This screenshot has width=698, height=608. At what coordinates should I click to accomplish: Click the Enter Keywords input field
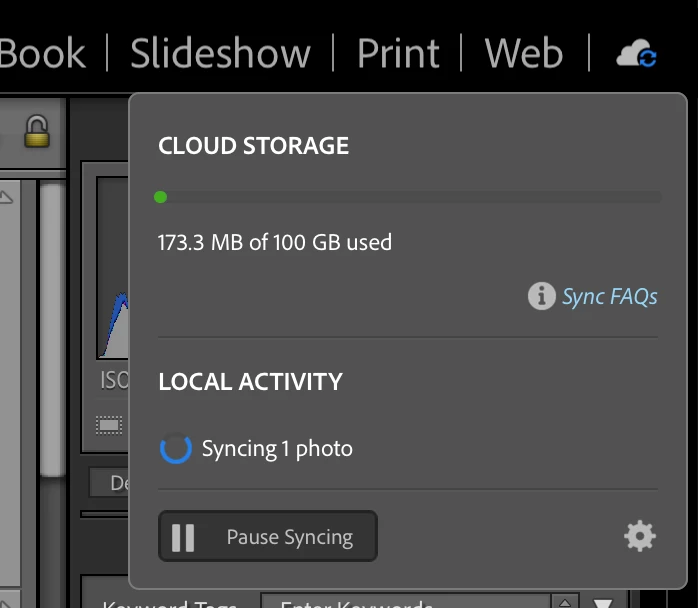[x=400, y=603]
